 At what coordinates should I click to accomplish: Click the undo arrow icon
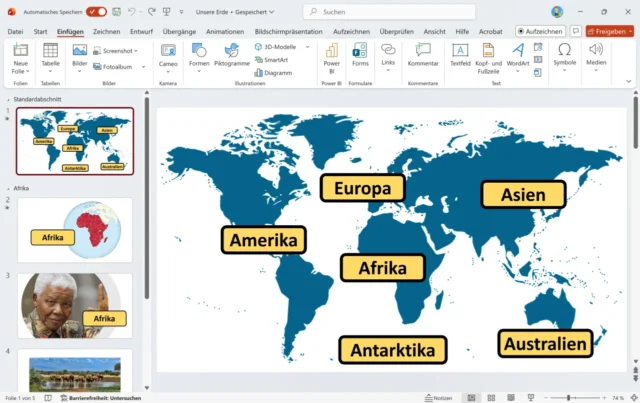point(131,12)
